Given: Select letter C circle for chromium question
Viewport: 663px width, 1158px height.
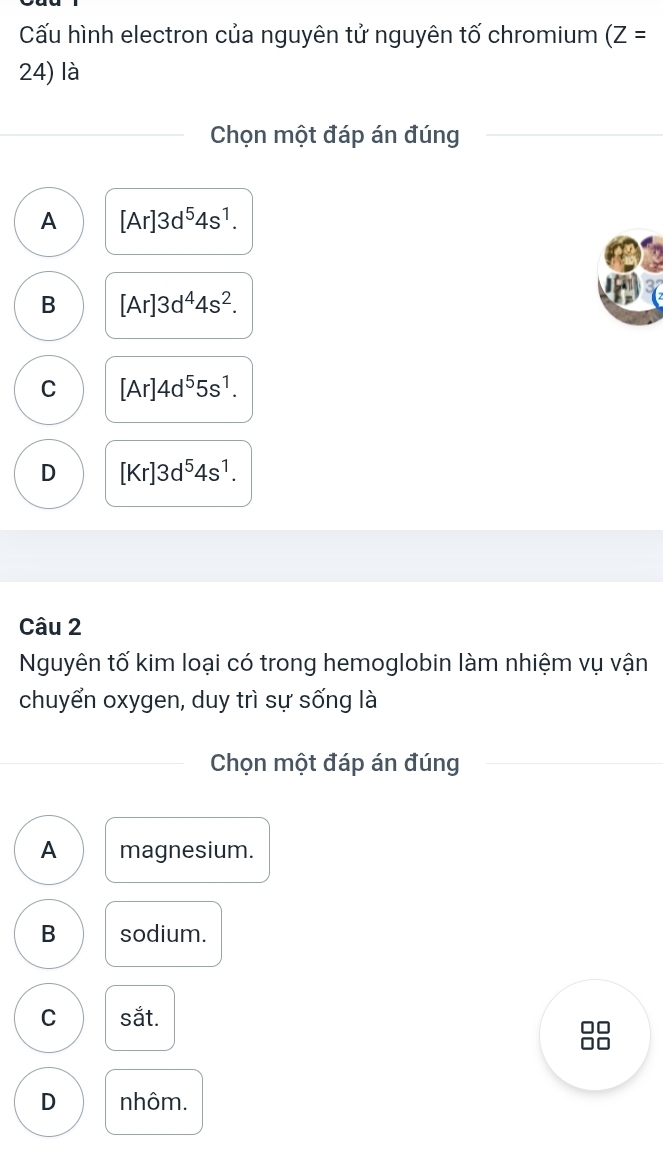Looking at the screenshot, I should coord(49,390).
